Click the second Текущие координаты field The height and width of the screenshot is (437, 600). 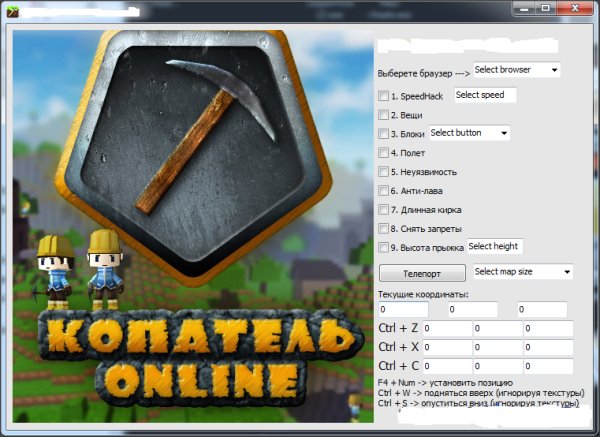point(473,309)
